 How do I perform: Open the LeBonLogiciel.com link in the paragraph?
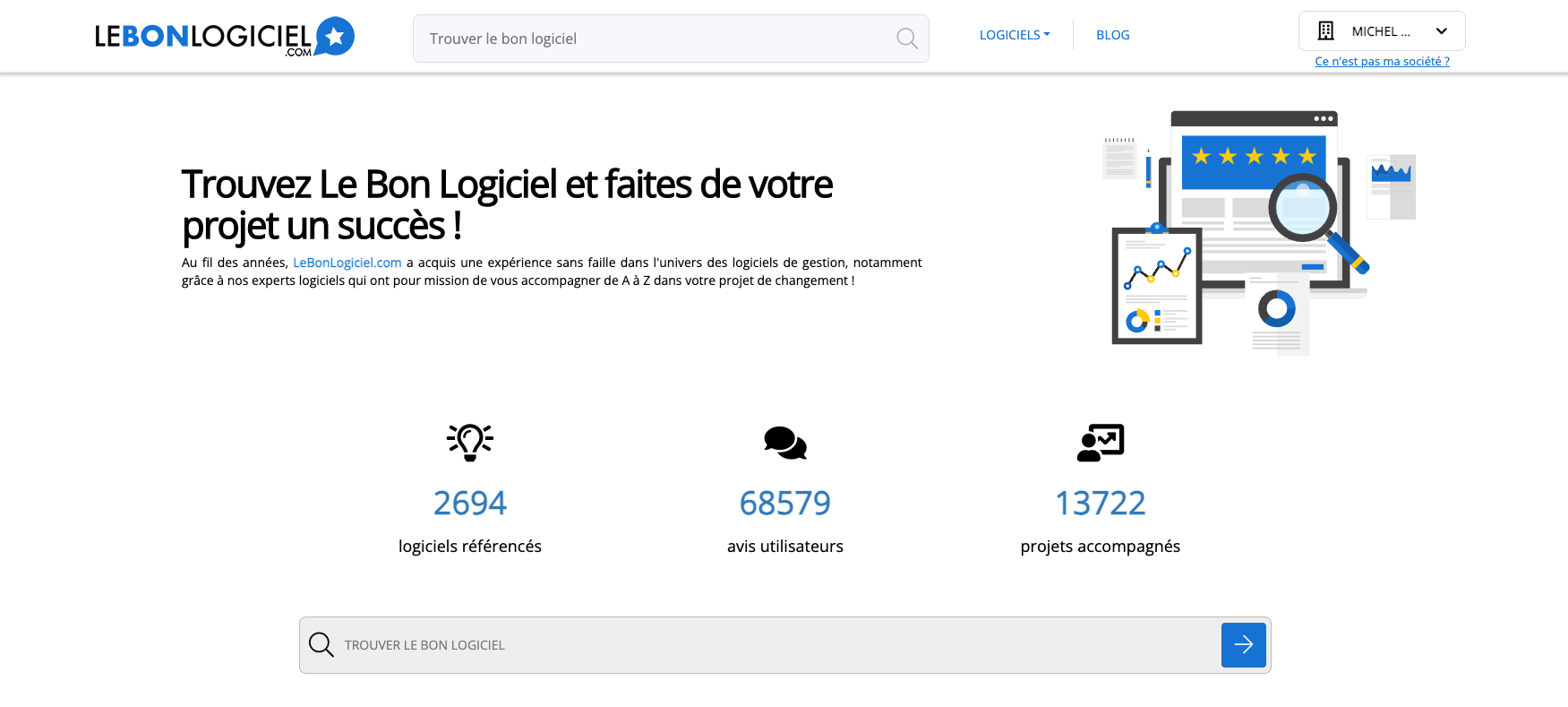347,263
